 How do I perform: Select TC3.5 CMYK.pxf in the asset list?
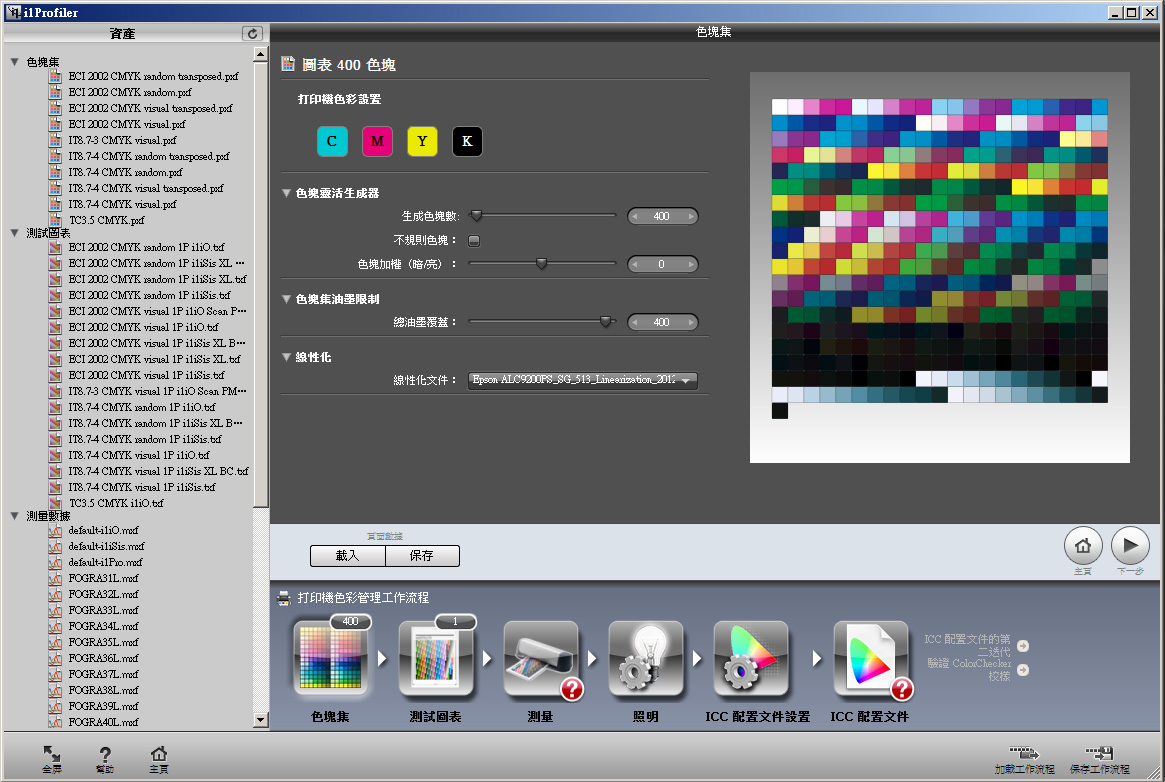point(106,220)
